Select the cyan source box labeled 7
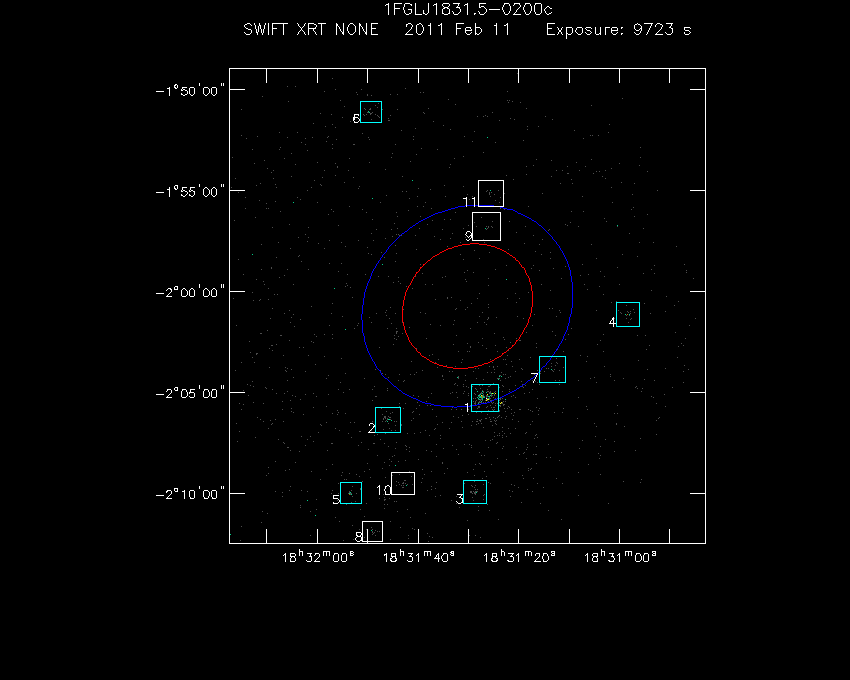 552,369
